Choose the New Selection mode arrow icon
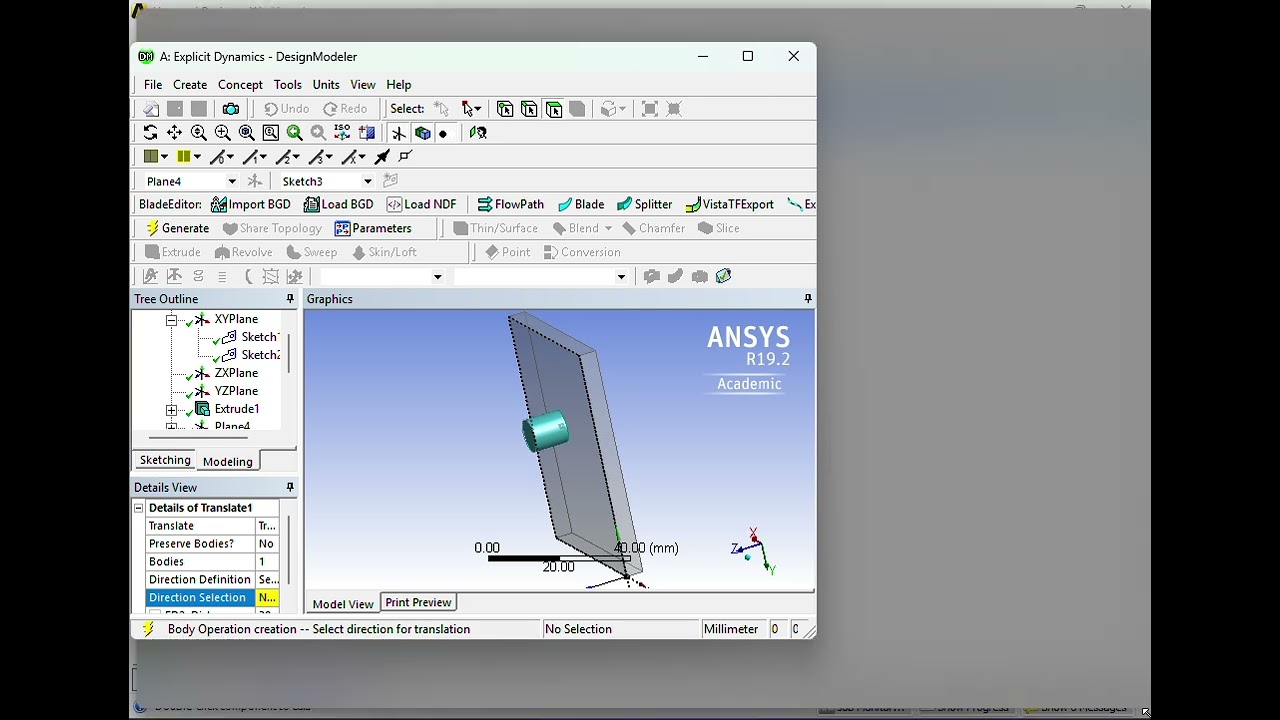Viewport: 1280px width, 720px height. 441,109
